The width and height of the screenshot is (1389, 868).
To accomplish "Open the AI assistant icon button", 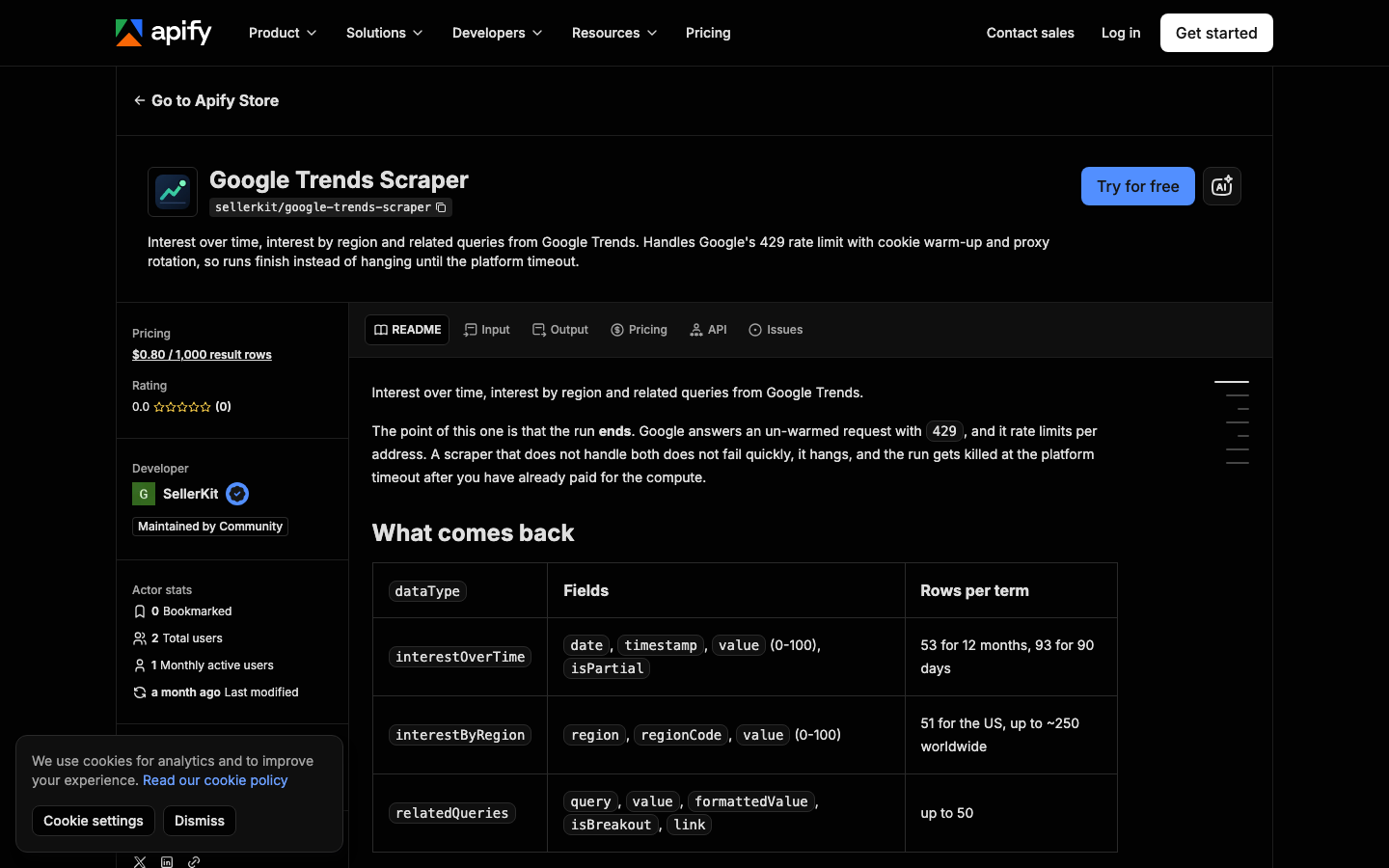I will coord(1221,186).
